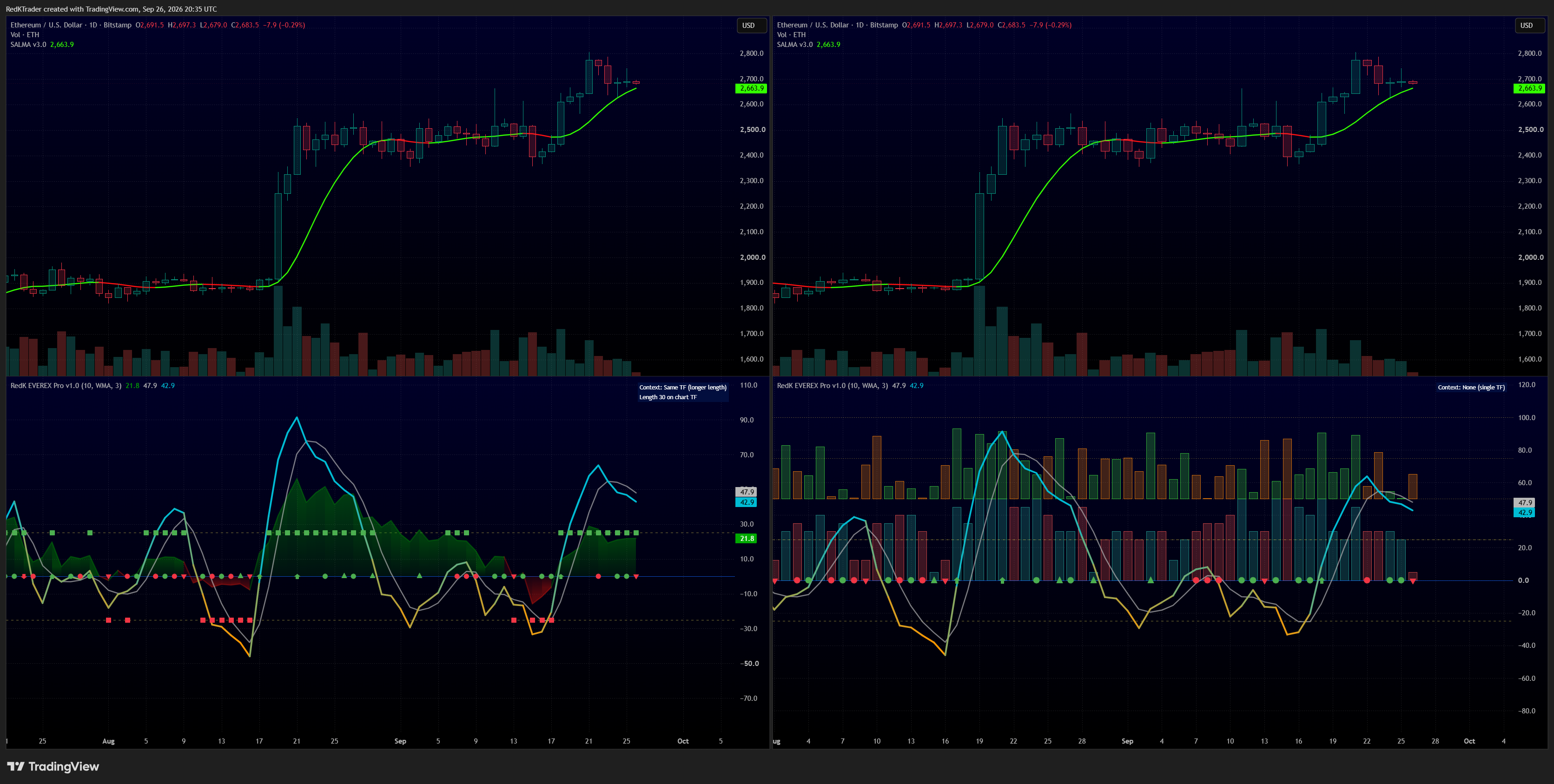This screenshot has height=784, width=1554.
Task: Click the Aug label on left time axis
Action: [109, 741]
